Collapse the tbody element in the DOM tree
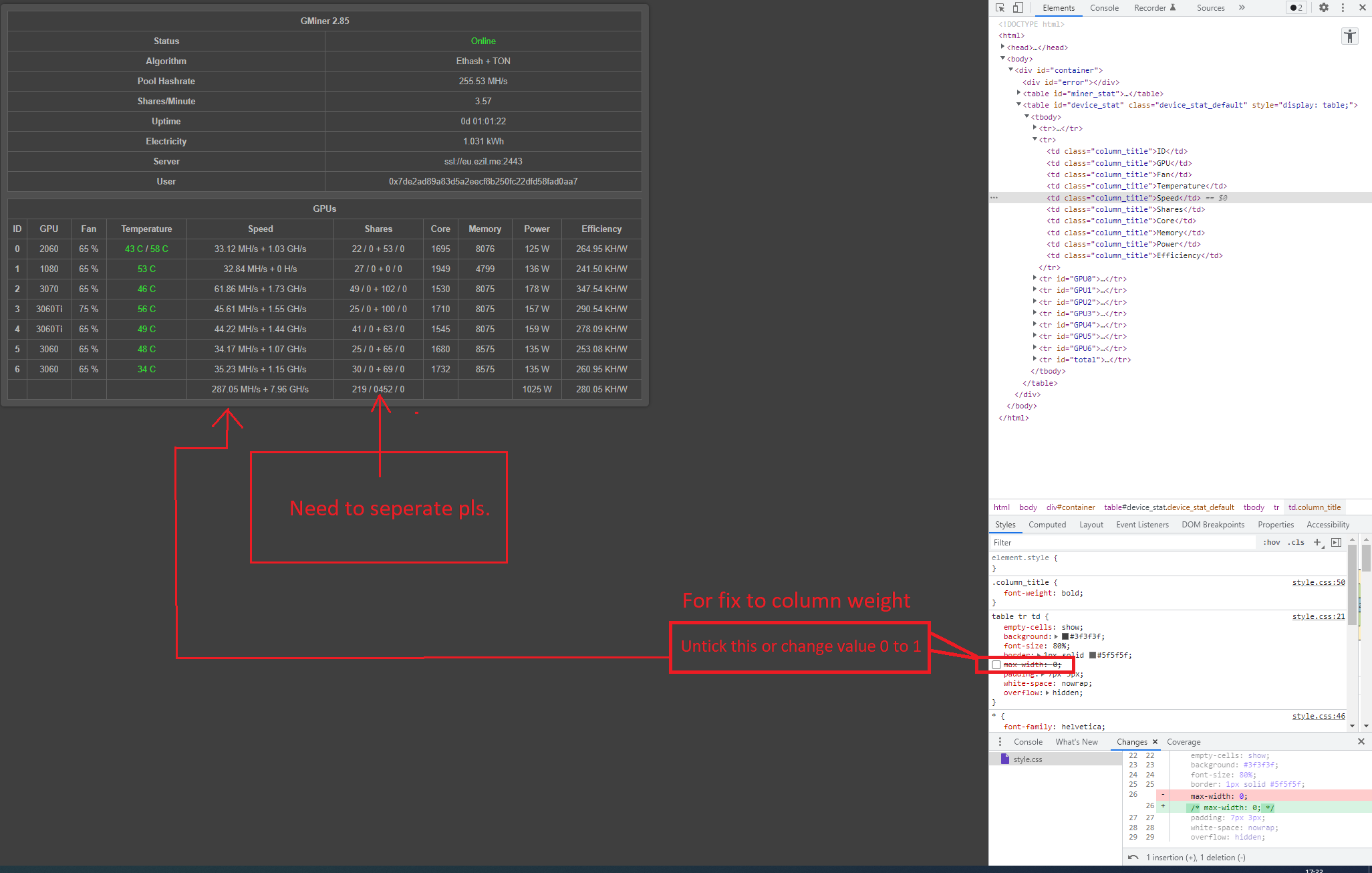This screenshot has height=873, width=1372. (1027, 116)
